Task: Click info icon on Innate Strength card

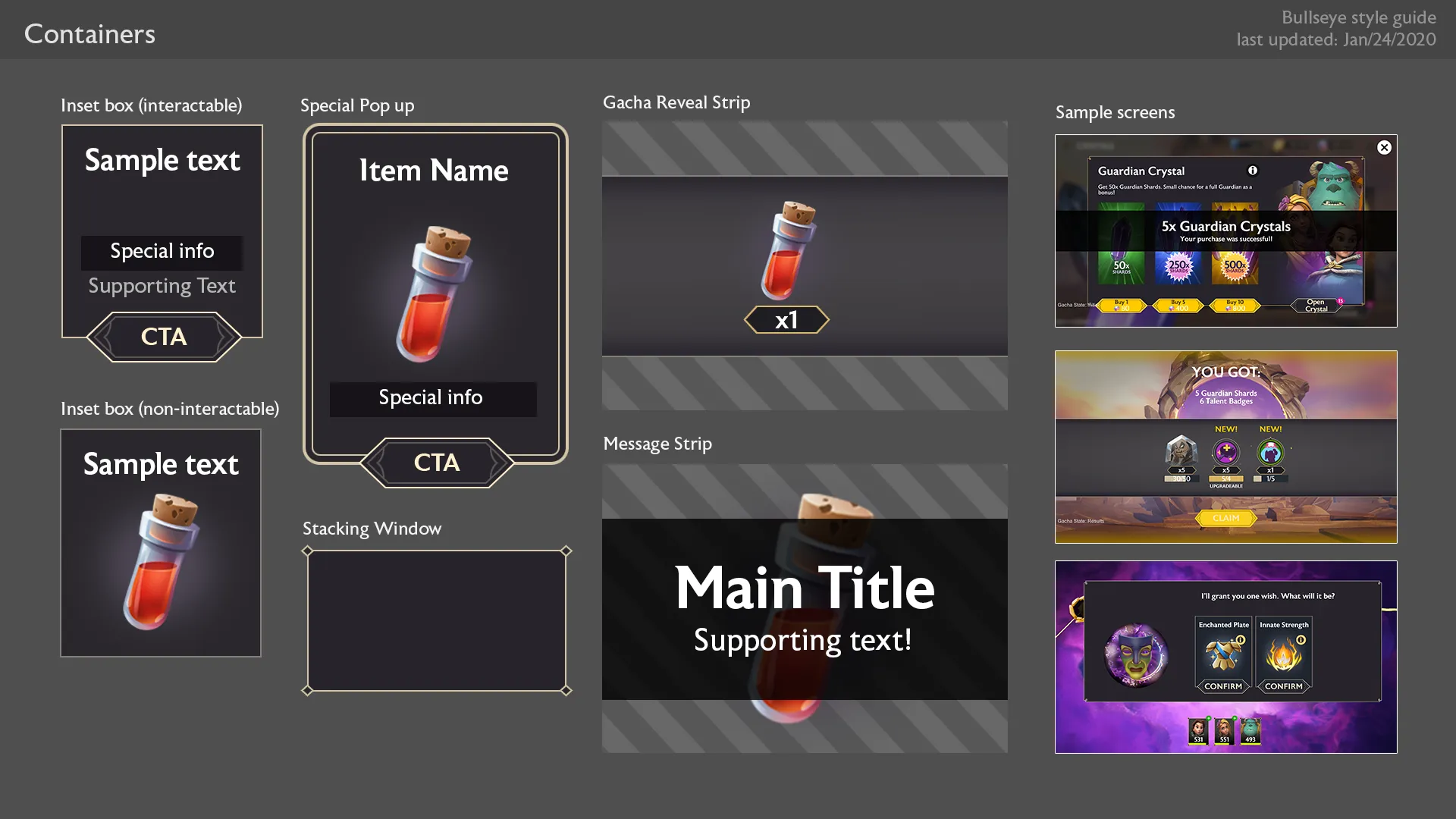Action: pyautogui.click(x=1301, y=640)
